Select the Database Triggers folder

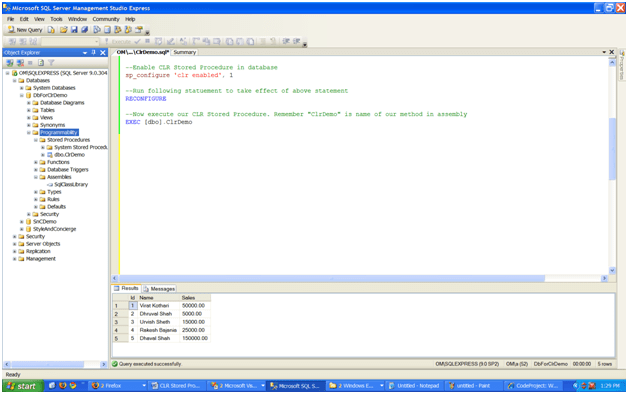click(68, 169)
